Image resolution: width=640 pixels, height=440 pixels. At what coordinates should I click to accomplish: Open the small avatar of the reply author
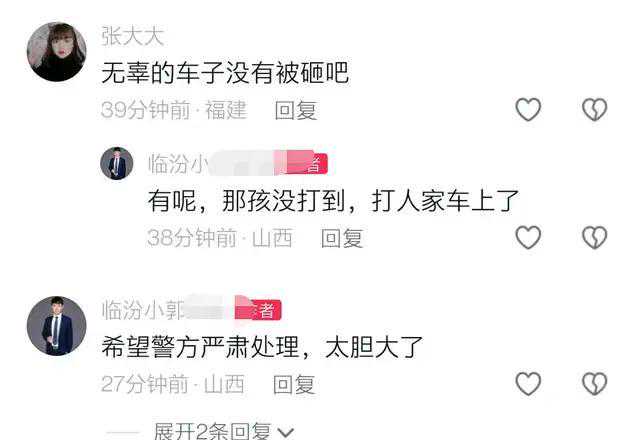click(117, 164)
